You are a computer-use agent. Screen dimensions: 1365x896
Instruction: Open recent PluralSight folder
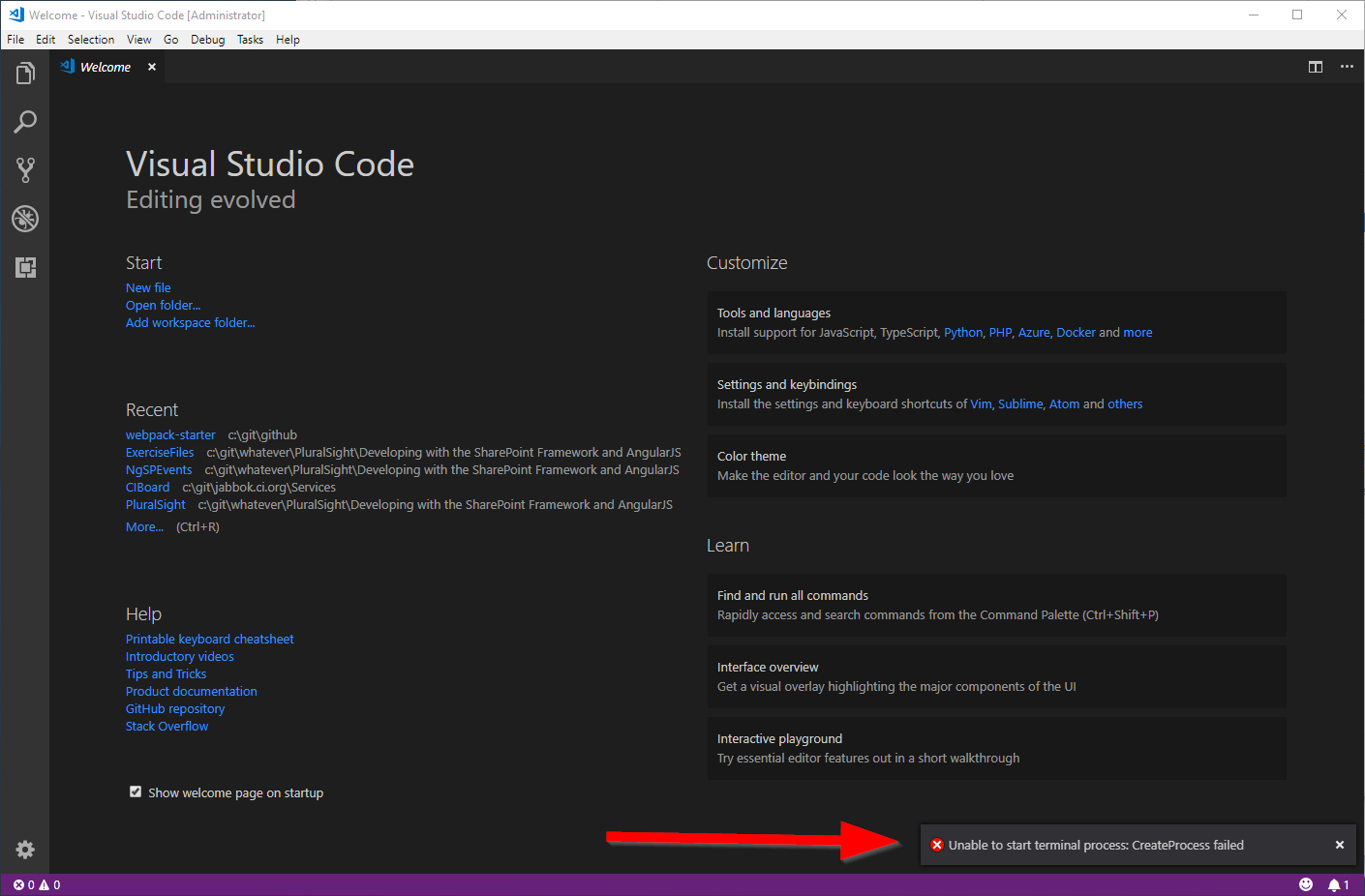(156, 504)
